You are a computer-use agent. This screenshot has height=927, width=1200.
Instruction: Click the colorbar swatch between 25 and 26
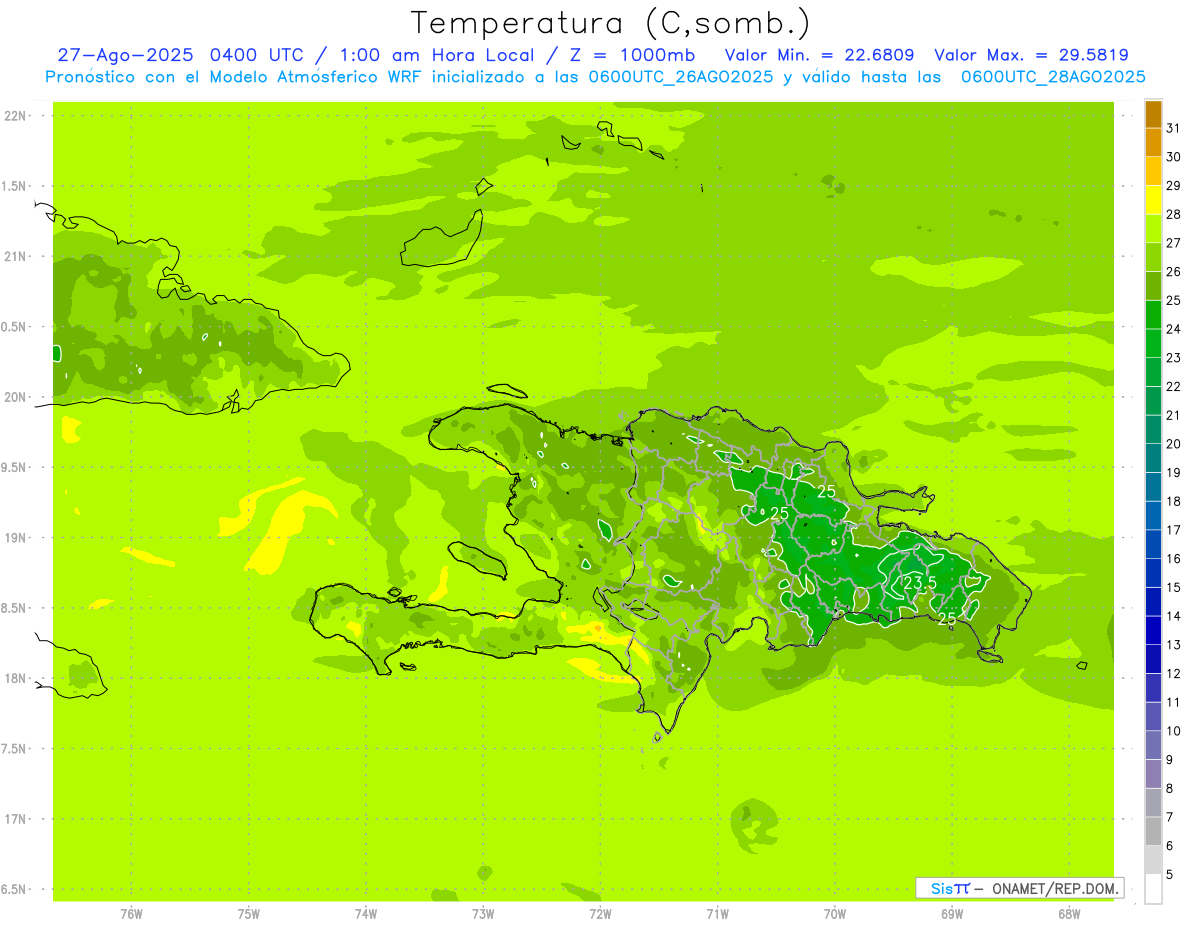(x=1153, y=286)
